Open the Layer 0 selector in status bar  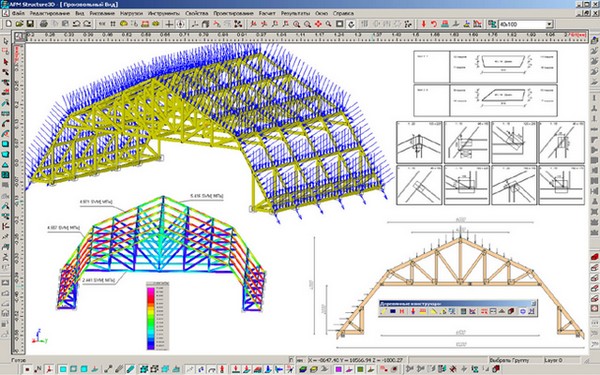click(561, 360)
